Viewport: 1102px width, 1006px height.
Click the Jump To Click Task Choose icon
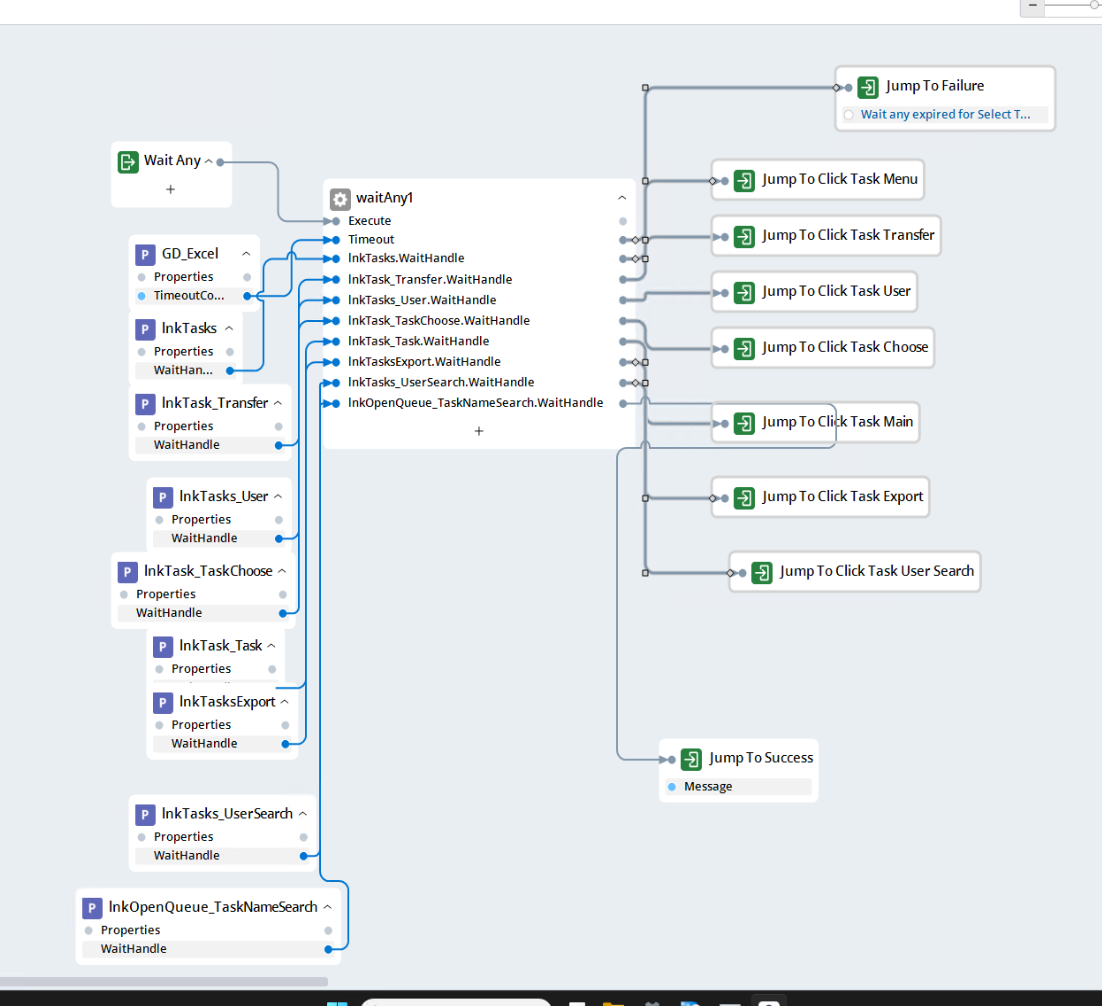[x=744, y=349]
